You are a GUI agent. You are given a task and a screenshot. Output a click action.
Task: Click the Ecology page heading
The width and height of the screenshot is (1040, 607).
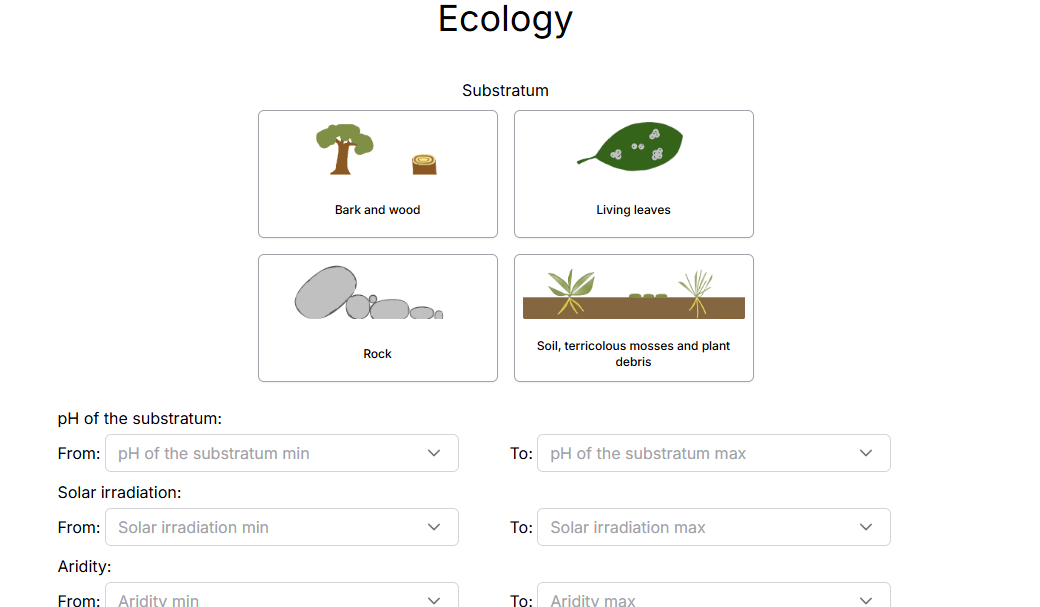coord(505,19)
